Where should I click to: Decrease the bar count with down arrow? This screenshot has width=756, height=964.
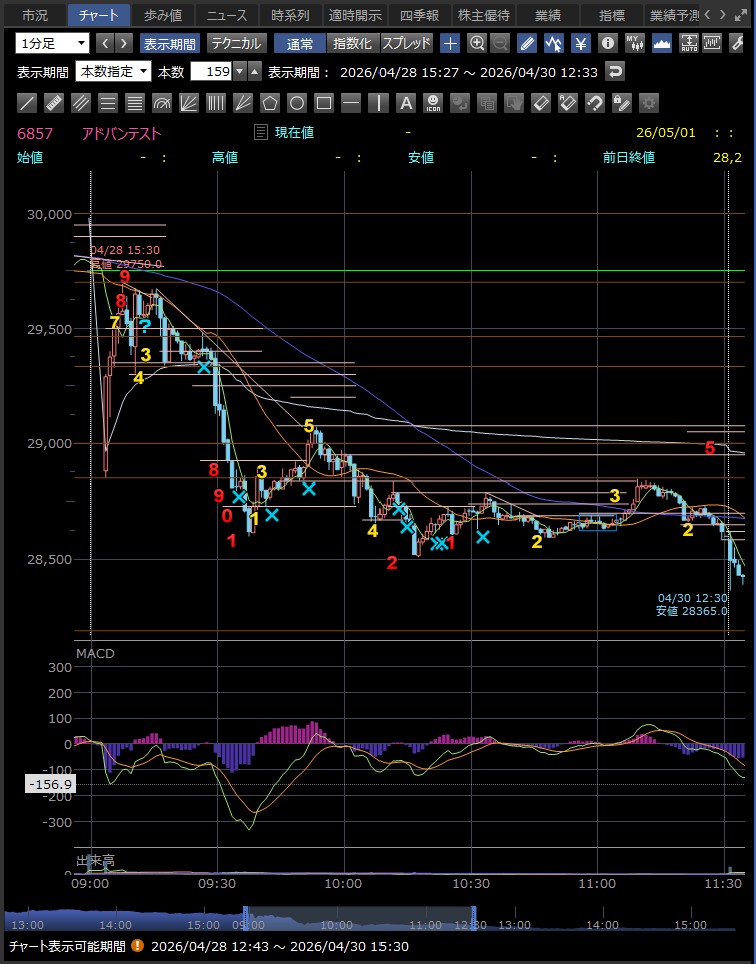click(240, 71)
